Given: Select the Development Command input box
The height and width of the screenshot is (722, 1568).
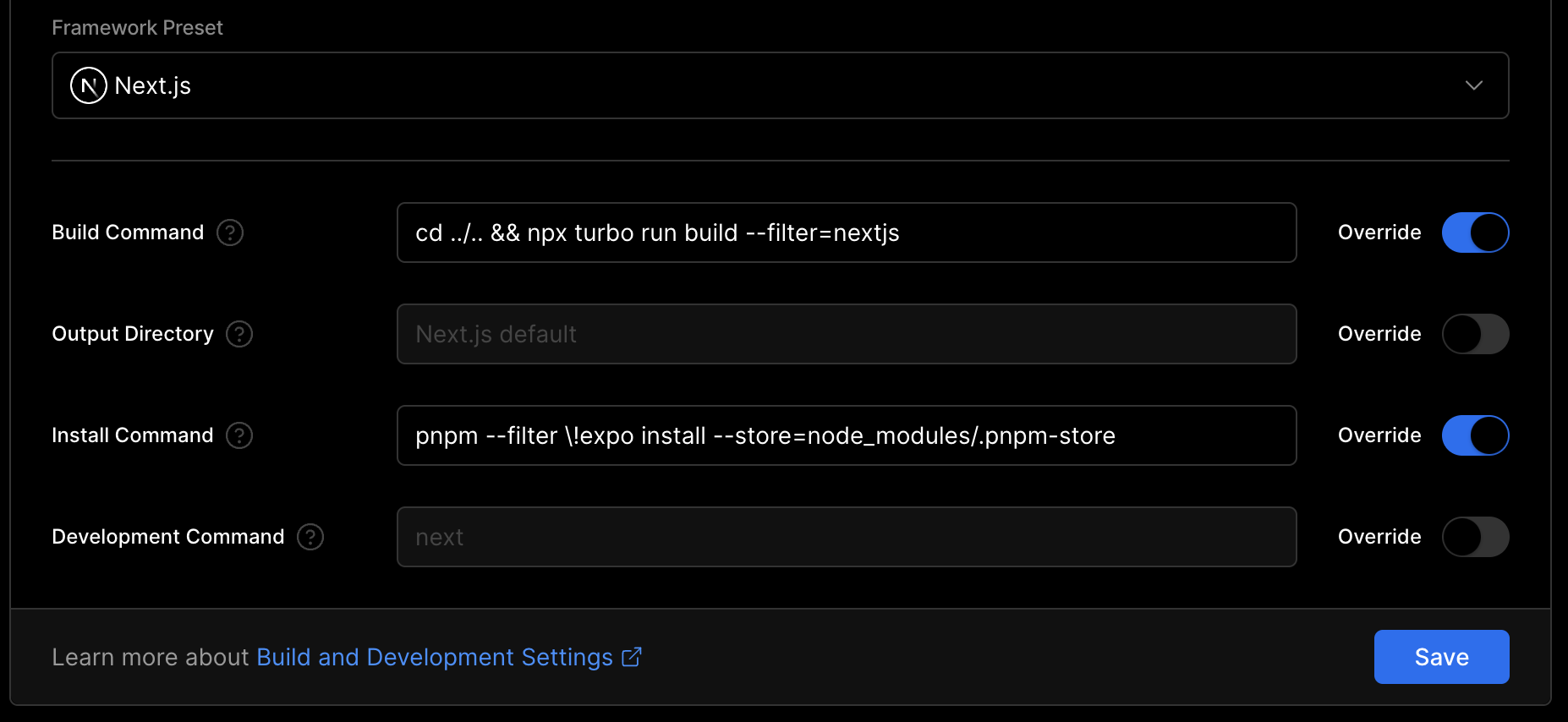Looking at the screenshot, I should pyautogui.click(x=846, y=537).
